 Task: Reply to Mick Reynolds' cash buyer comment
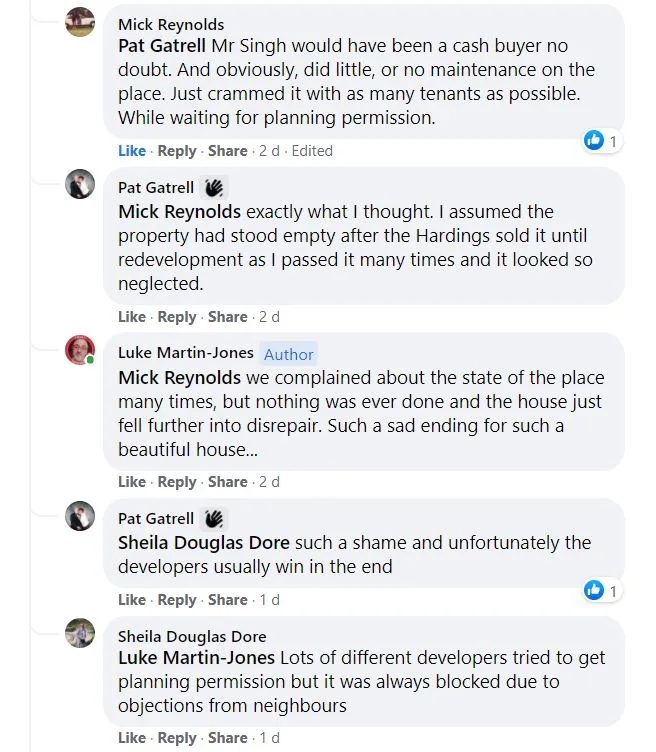(x=177, y=151)
